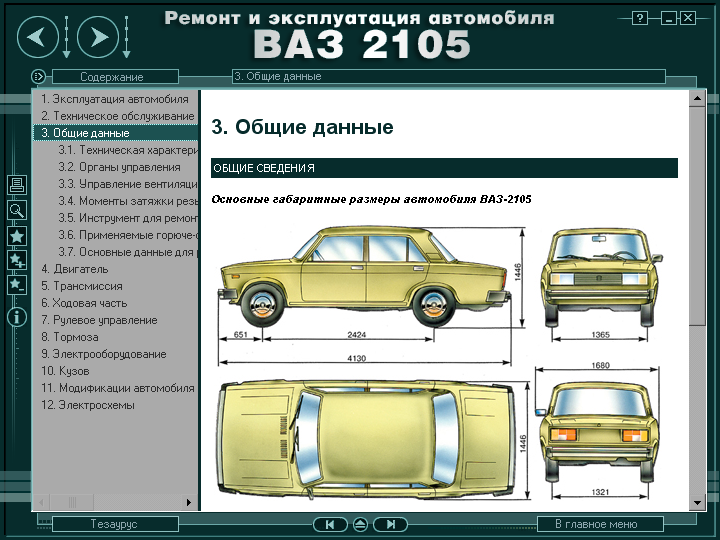This screenshot has height=540, width=720.
Task: Click the 1321 rear track dimension label
Action: 600,492
